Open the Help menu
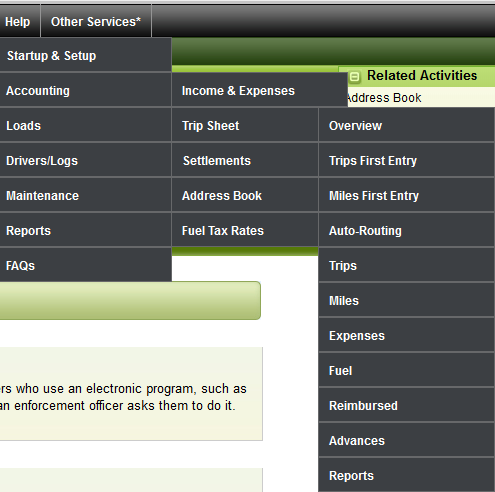495x492 pixels. (18, 22)
